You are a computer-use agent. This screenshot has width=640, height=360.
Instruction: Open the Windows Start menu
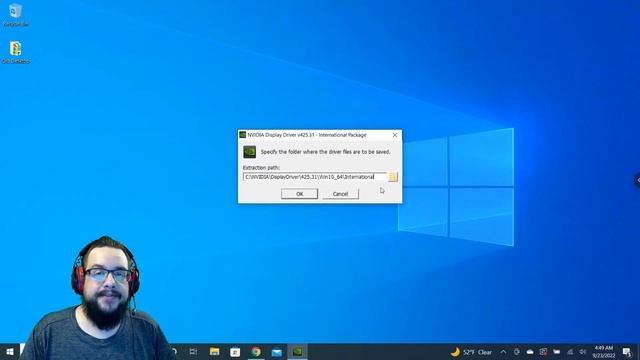click(x=10, y=352)
